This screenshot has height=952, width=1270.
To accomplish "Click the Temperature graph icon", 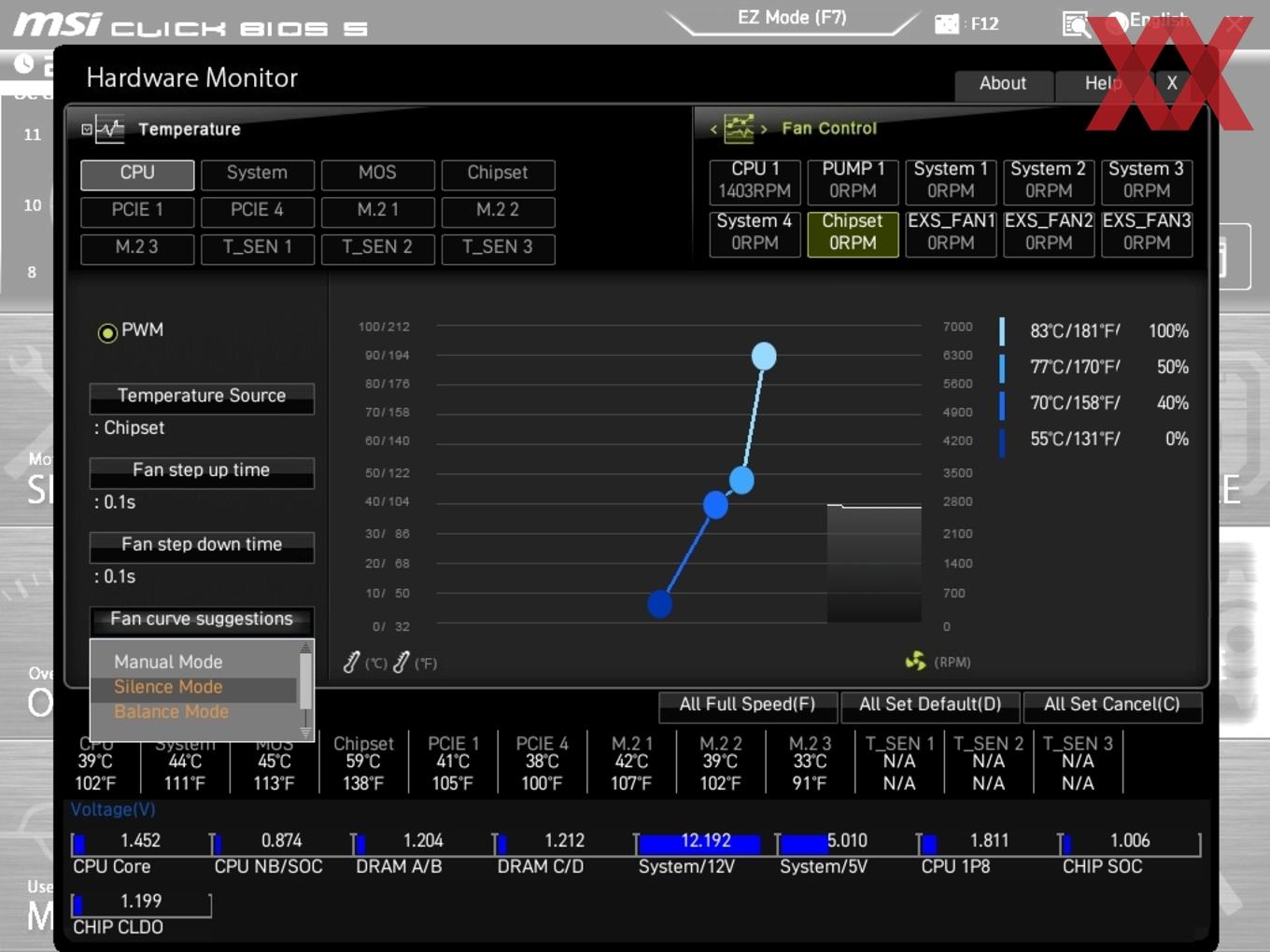I will pos(110,129).
